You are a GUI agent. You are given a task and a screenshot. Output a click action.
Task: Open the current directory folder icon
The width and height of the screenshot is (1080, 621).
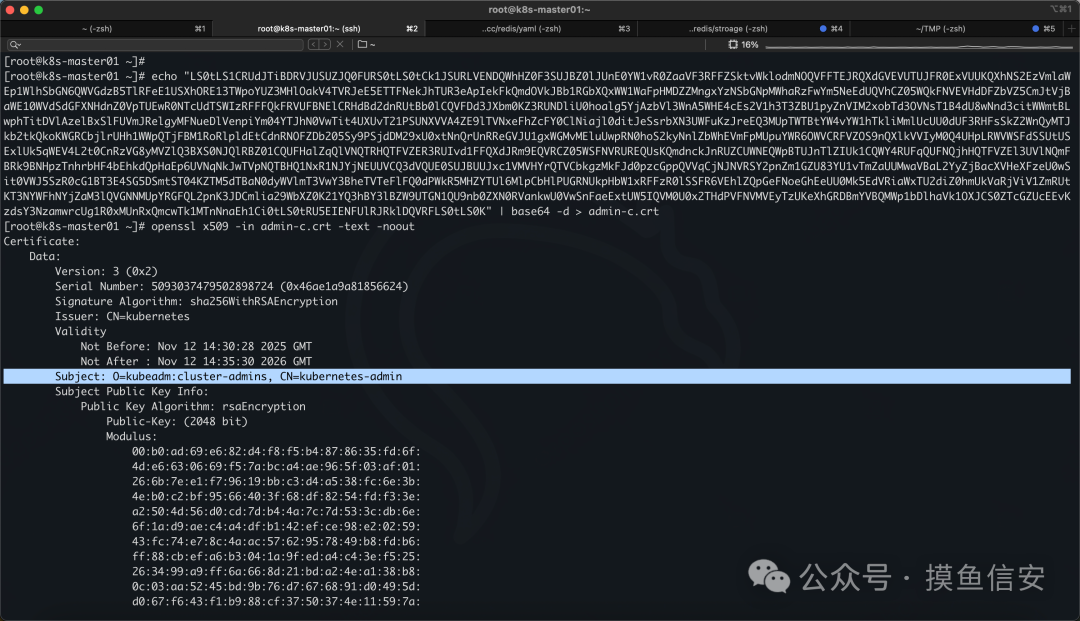[x=362, y=44]
